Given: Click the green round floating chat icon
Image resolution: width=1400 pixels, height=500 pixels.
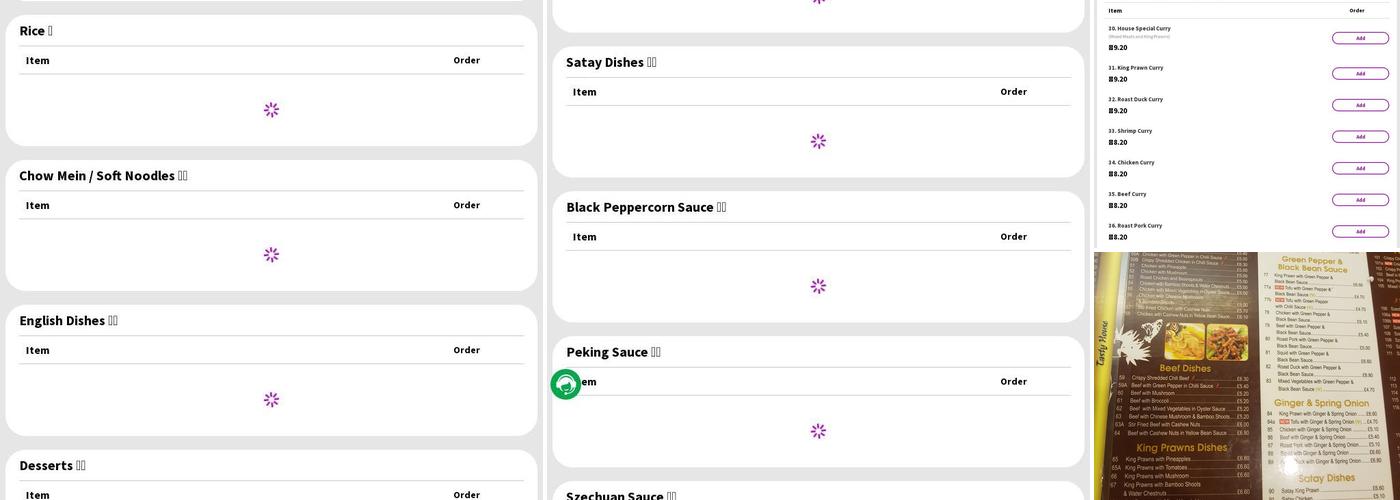Looking at the screenshot, I should pos(565,384).
